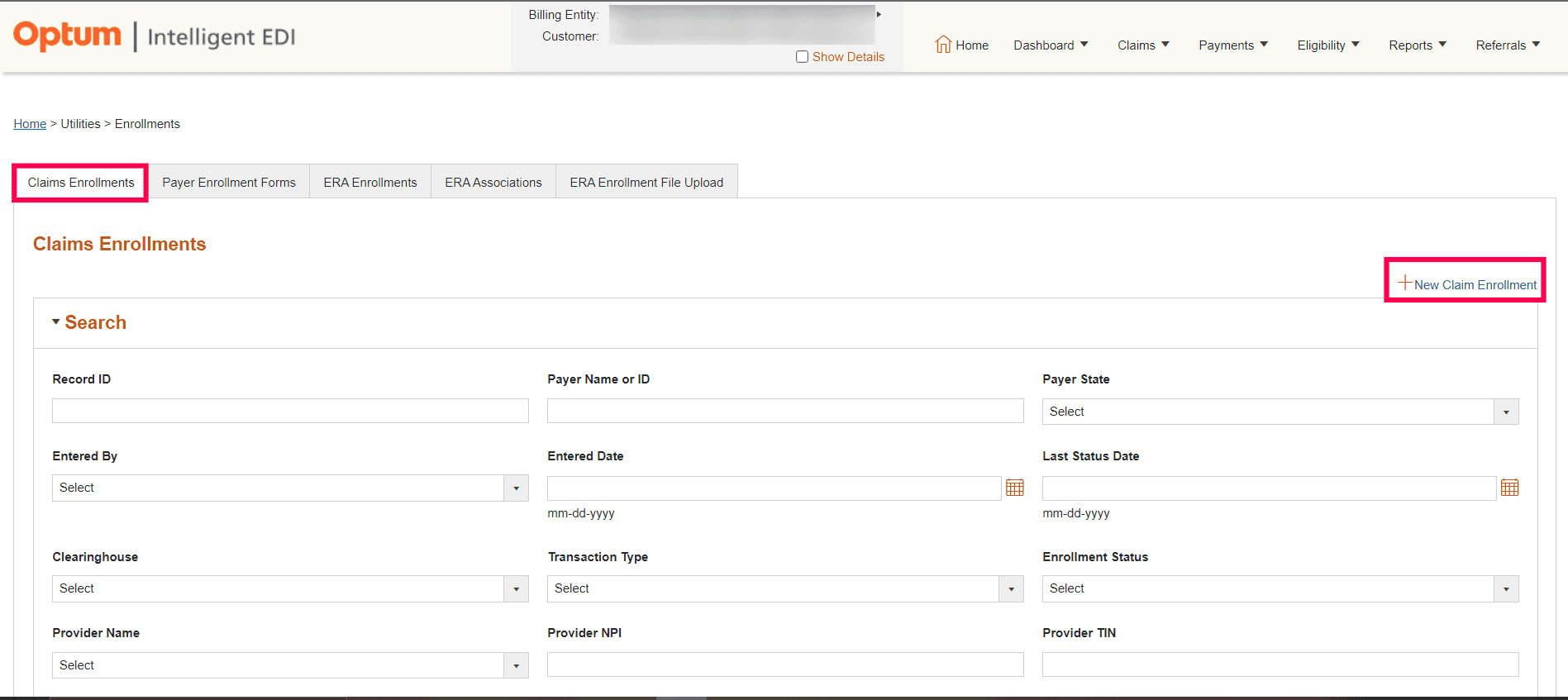
Task: Click the plus icon for New Claim Enrollment
Action: [x=1404, y=283]
